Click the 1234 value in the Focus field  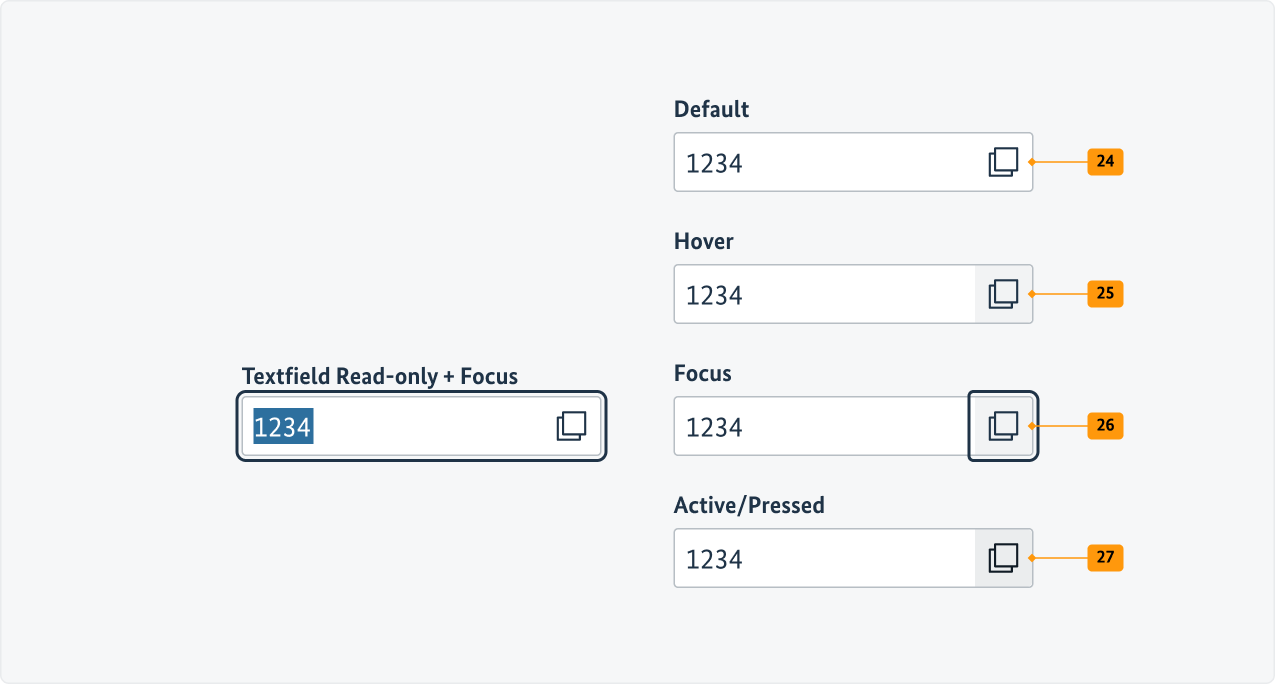pyautogui.click(x=714, y=427)
